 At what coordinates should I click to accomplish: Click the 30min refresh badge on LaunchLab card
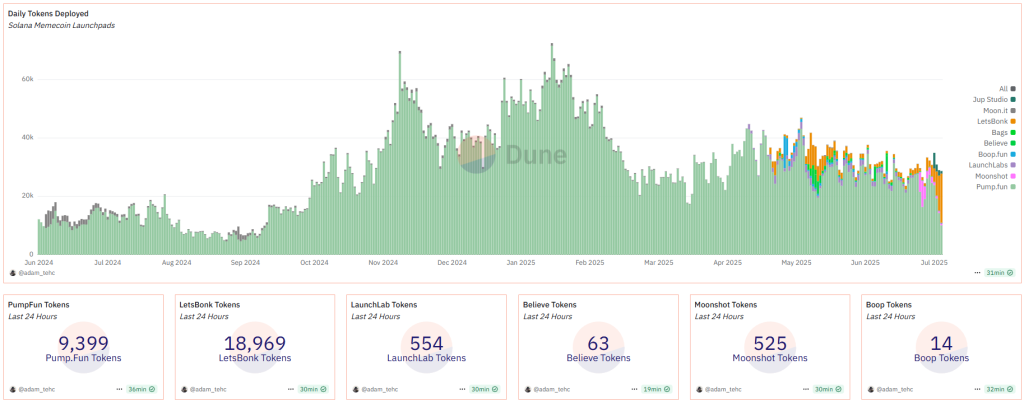(485, 388)
